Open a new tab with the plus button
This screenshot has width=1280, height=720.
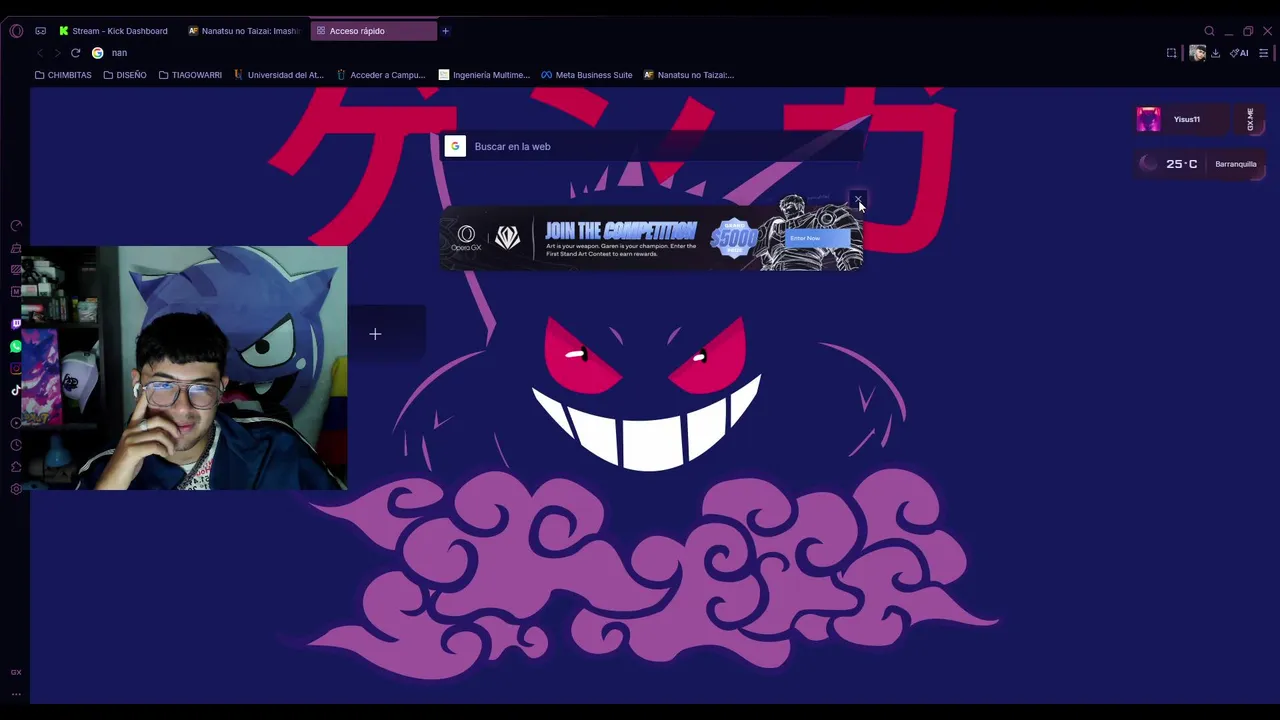point(445,31)
